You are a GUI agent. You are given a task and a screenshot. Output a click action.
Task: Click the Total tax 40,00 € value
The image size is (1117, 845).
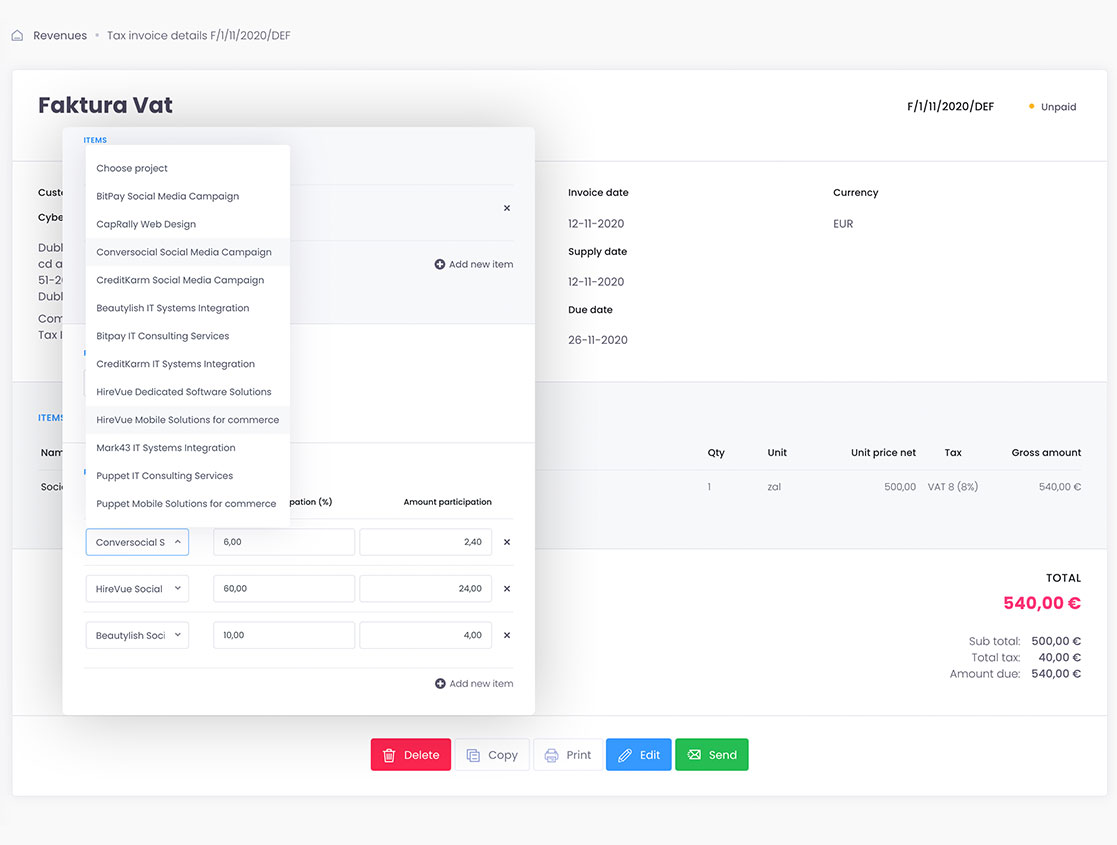point(1059,658)
